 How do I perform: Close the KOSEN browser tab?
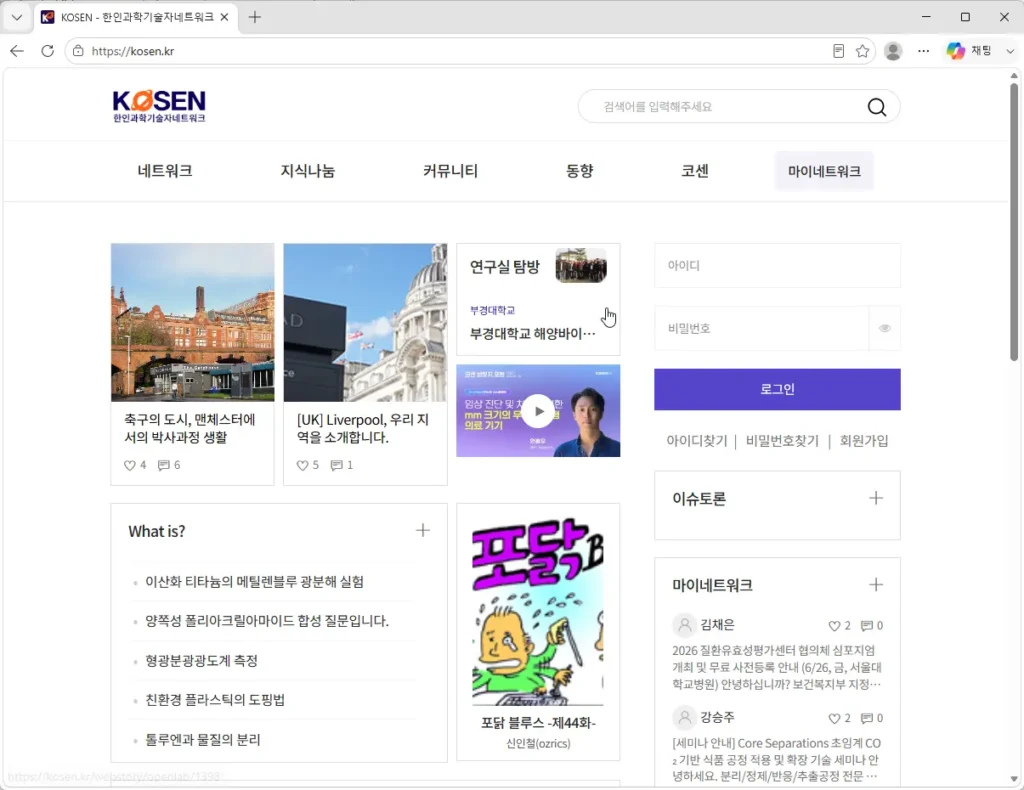[224, 18]
